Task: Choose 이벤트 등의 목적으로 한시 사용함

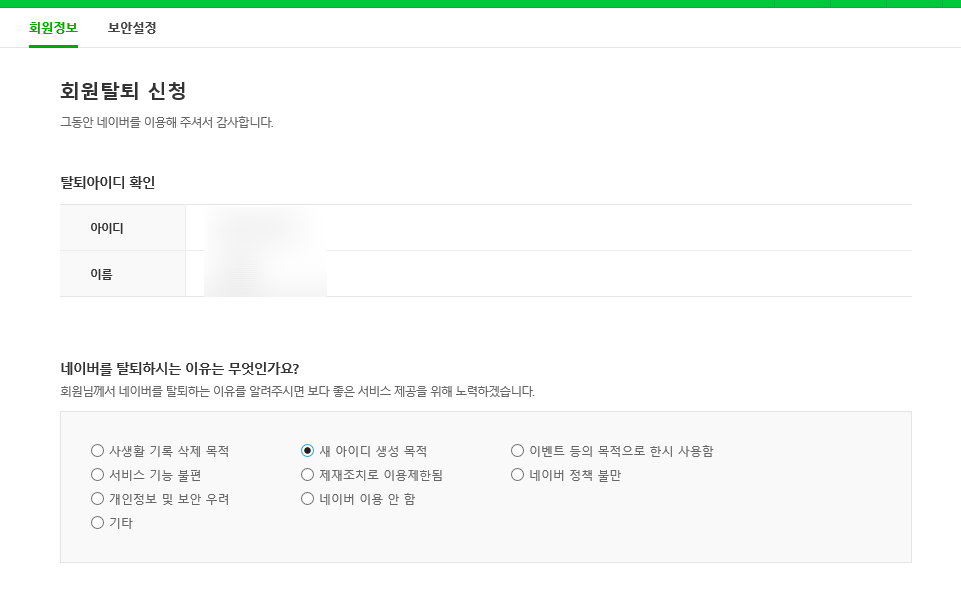Action: pos(518,451)
